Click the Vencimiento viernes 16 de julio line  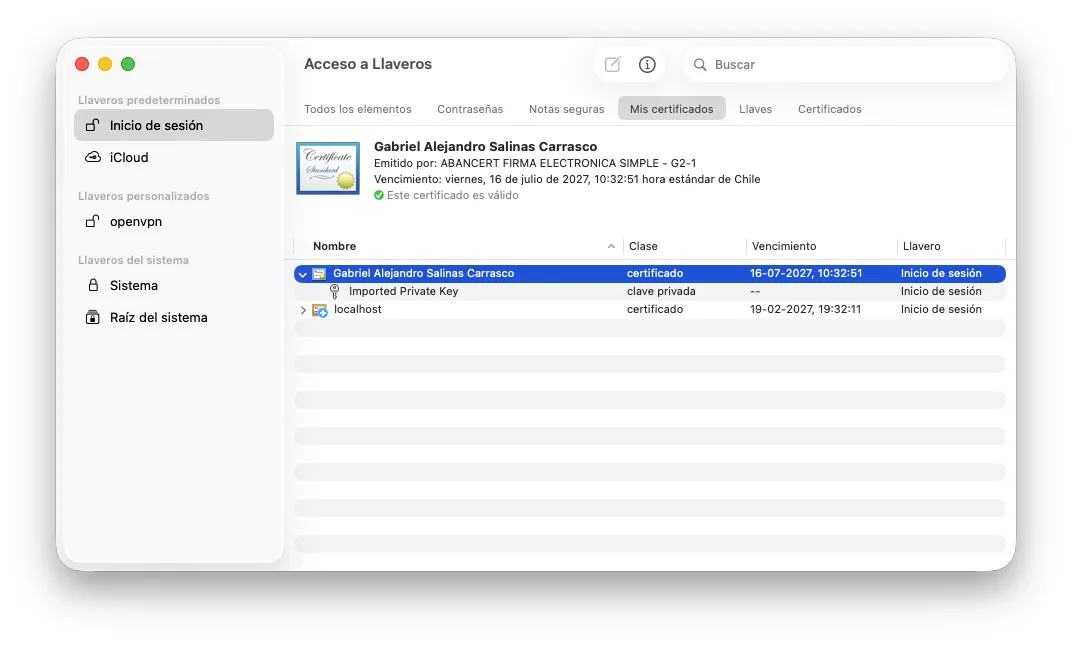[567, 179]
